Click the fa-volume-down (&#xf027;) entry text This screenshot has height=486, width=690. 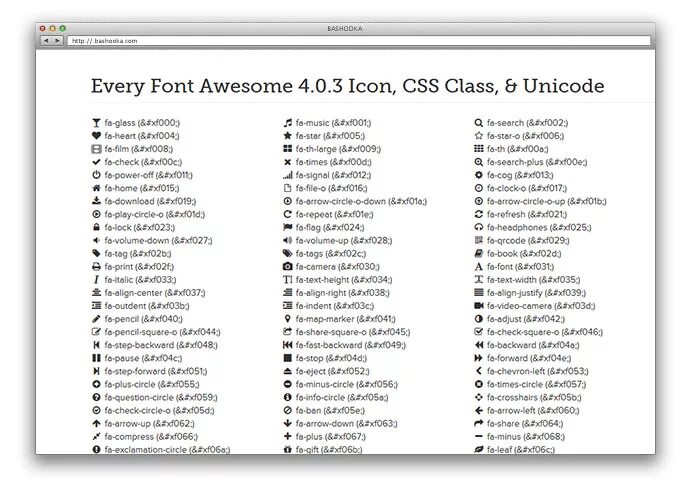tap(158, 240)
